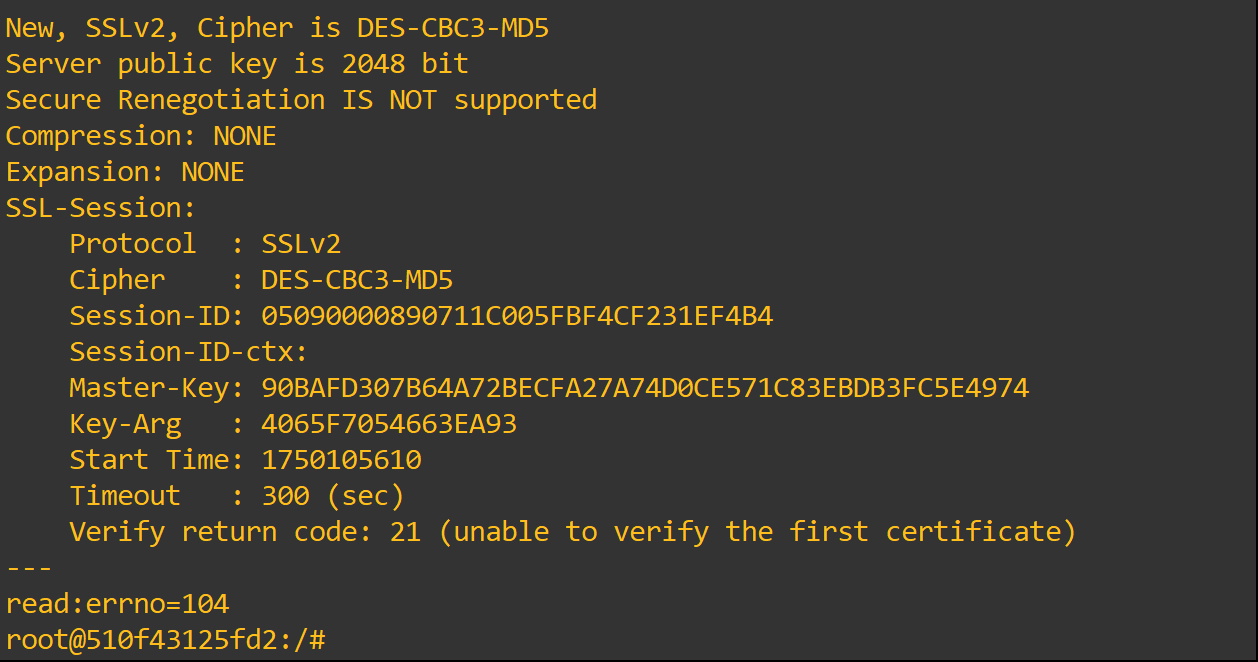Click the 'Server public key is 2048 bit' line
This screenshot has height=662, width=1258.
[237, 64]
